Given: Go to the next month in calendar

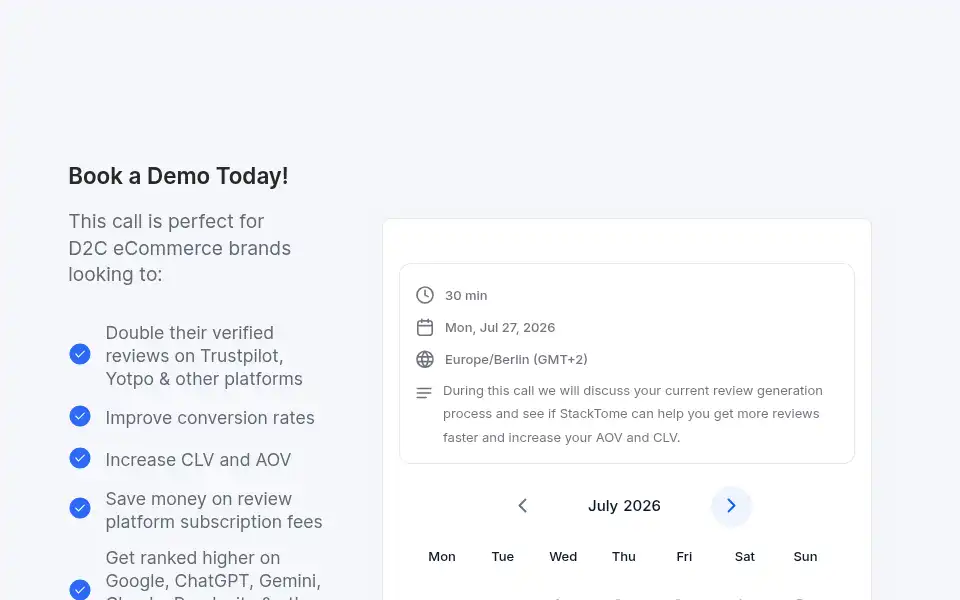Looking at the screenshot, I should (x=731, y=506).
